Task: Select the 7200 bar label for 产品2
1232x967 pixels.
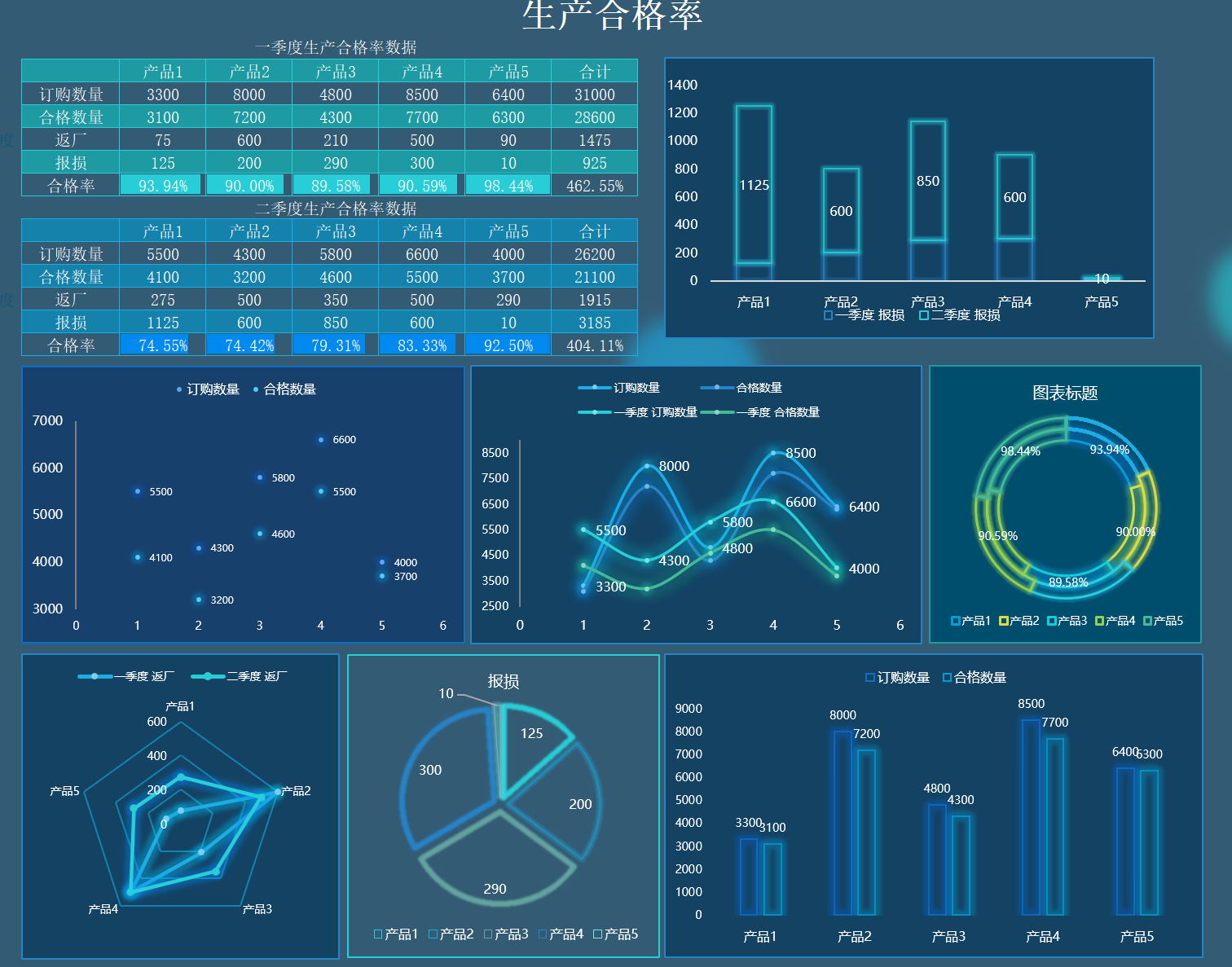Action: [867, 734]
